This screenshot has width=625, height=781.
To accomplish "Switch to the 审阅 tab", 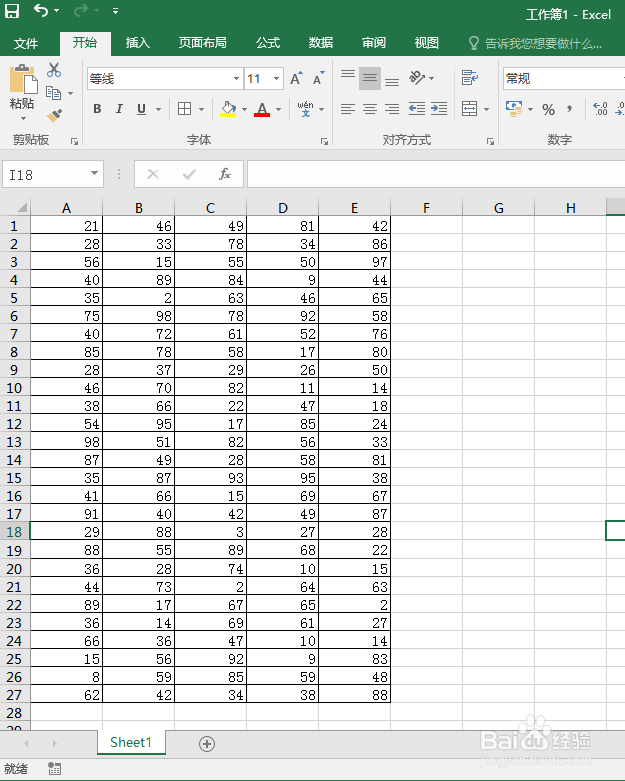I will tap(374, 43).
